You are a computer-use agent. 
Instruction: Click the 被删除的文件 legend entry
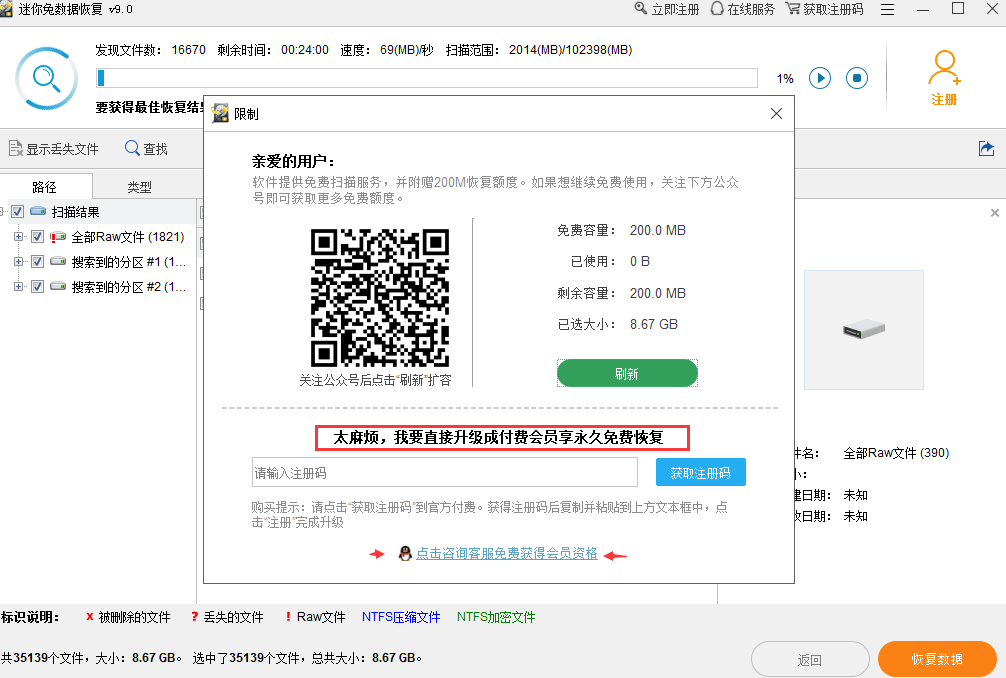pyautogui.click(x=128, y=617)
